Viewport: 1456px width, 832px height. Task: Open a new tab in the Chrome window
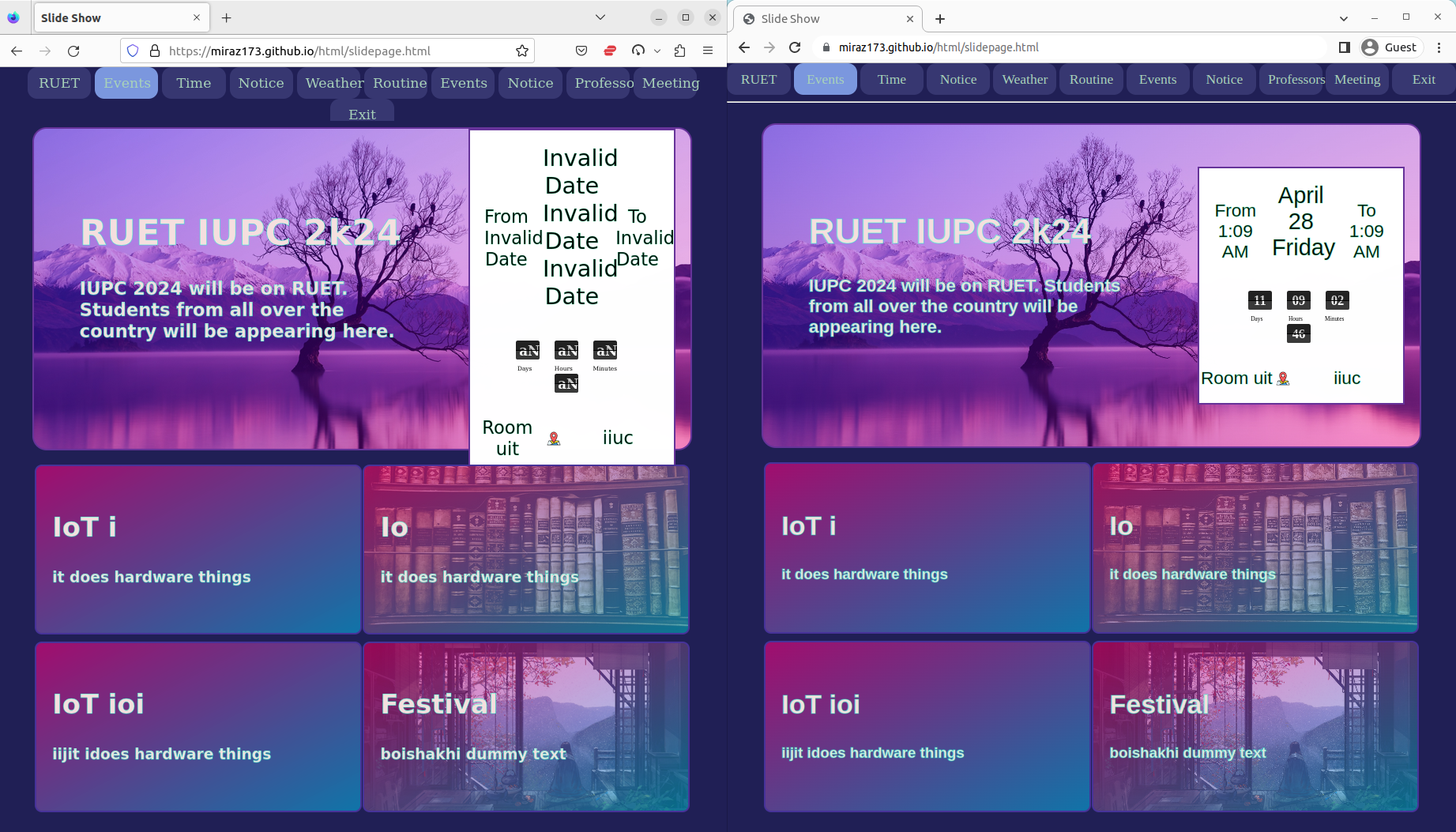tap(940, 18)
